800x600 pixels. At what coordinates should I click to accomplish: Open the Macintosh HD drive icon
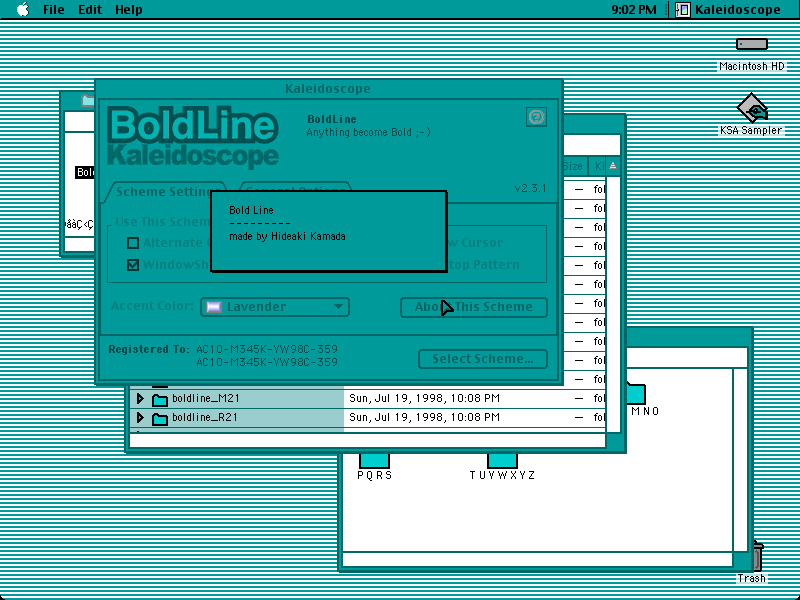point(752,45)
